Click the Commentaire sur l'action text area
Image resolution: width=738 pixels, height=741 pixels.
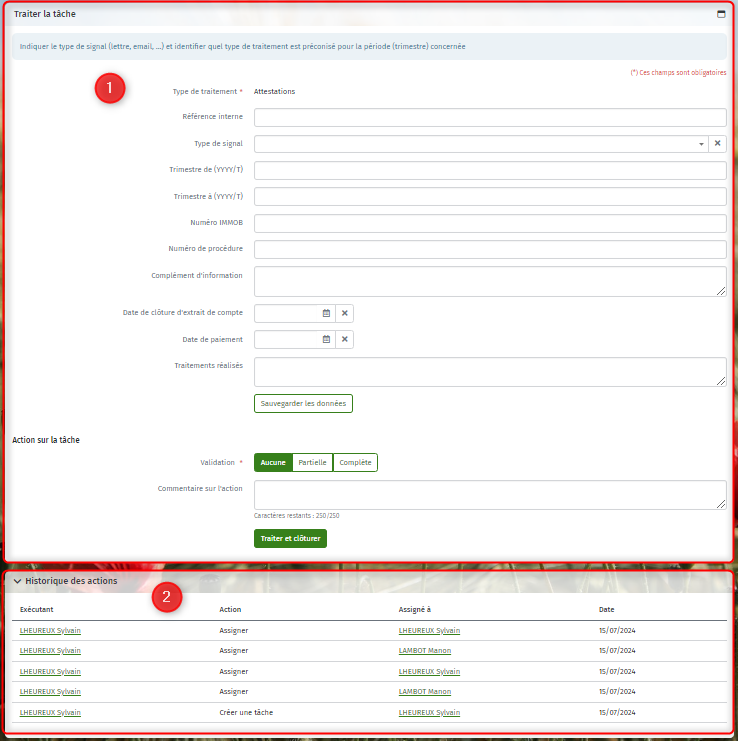pos(490,495)
